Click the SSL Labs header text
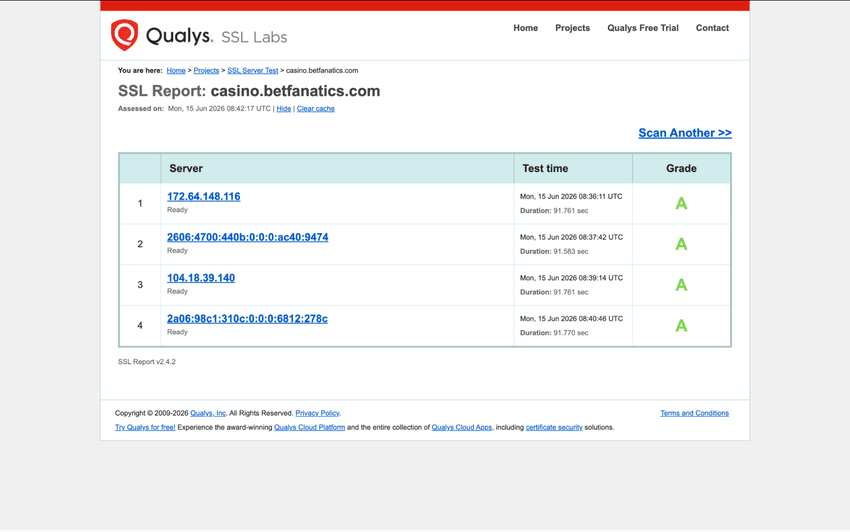 (254, 37)
